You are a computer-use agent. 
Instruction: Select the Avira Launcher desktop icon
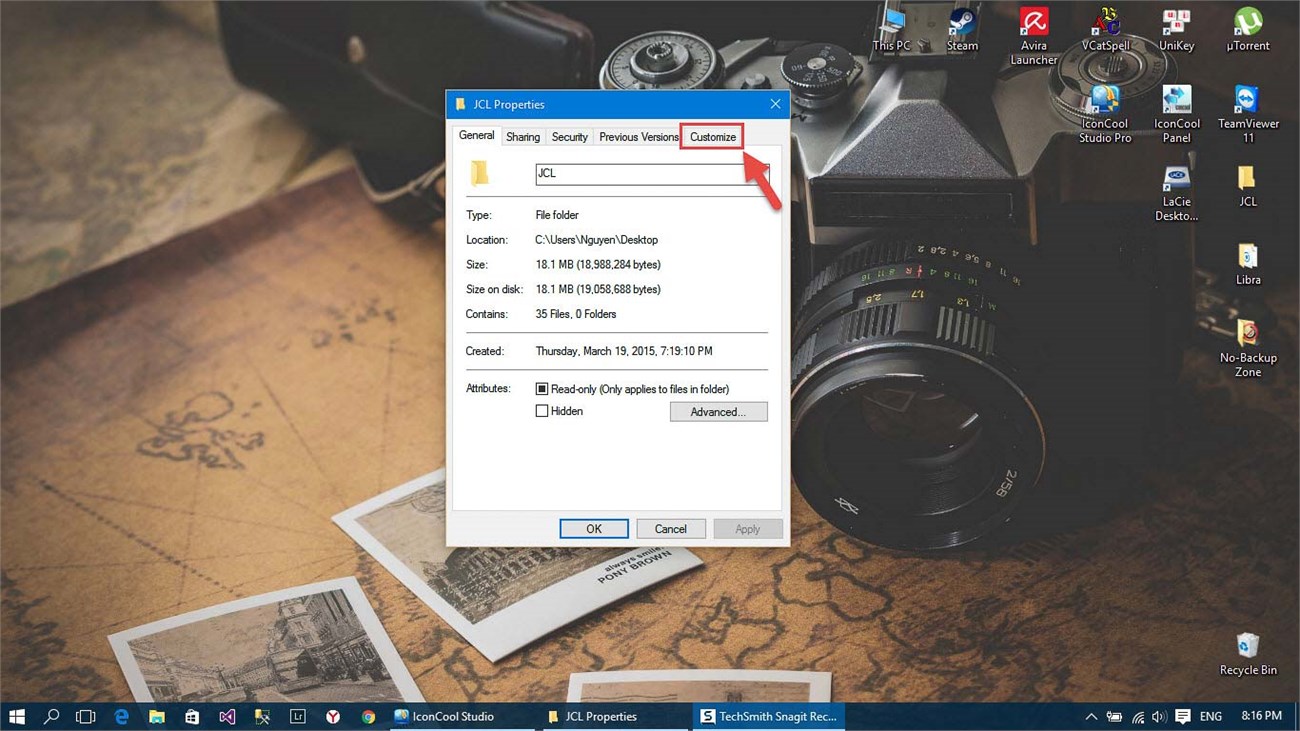click(1033, 37)
